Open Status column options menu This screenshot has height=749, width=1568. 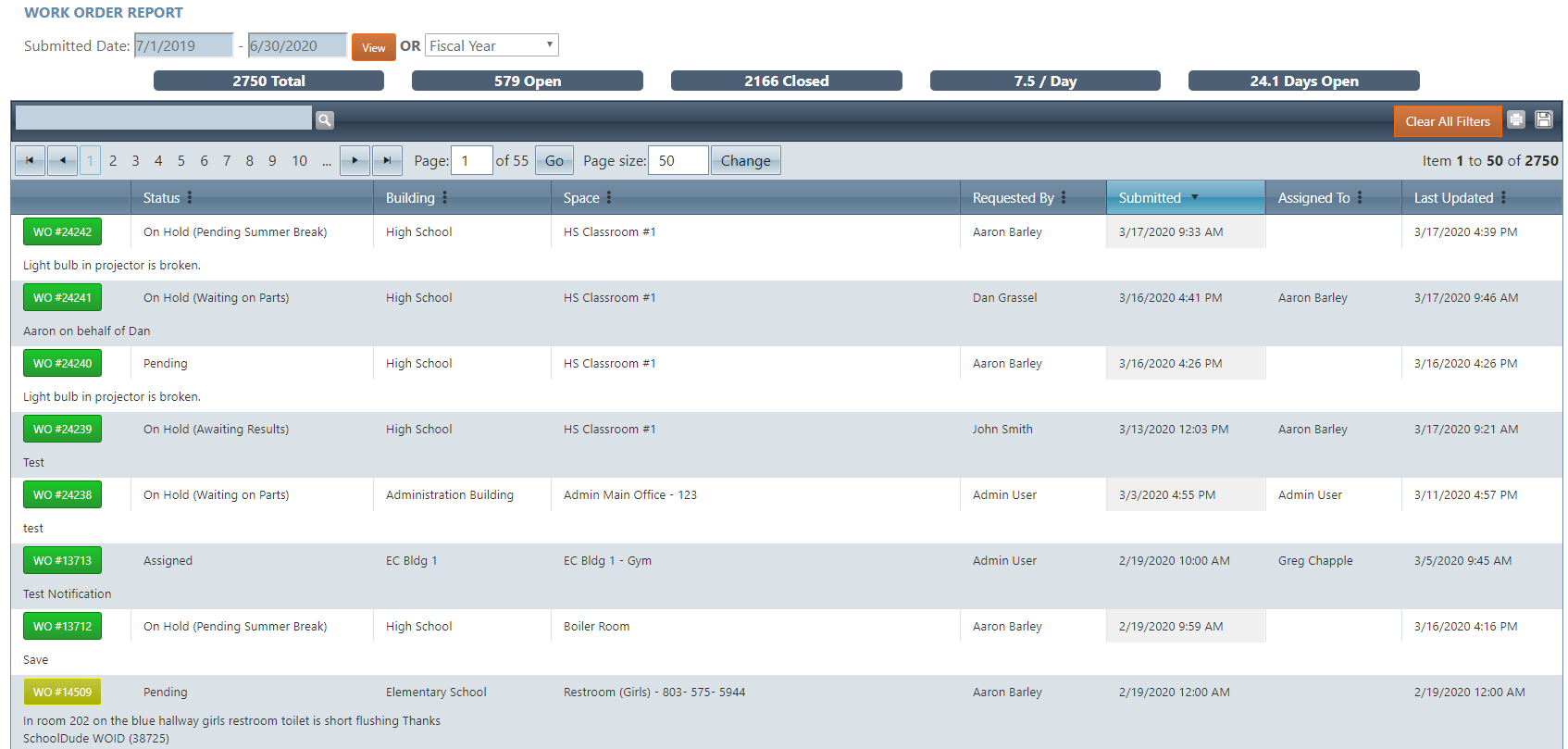point(190,197)
